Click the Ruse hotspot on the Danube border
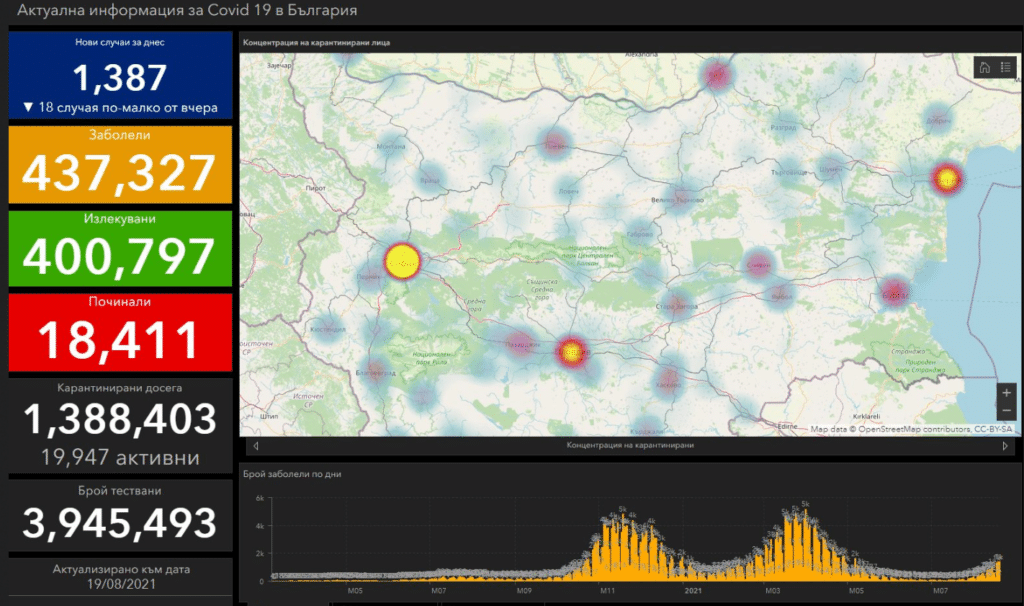 coord(716,75)
